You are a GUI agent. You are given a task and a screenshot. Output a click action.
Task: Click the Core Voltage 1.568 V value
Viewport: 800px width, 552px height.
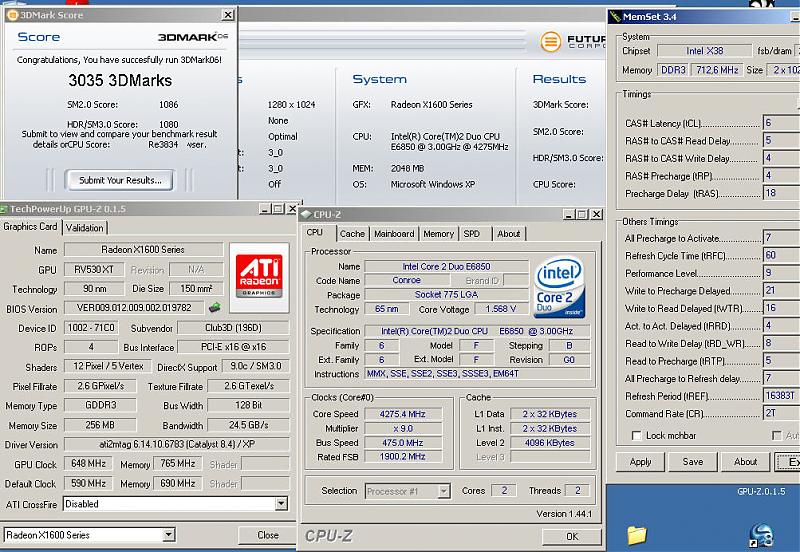501,309
